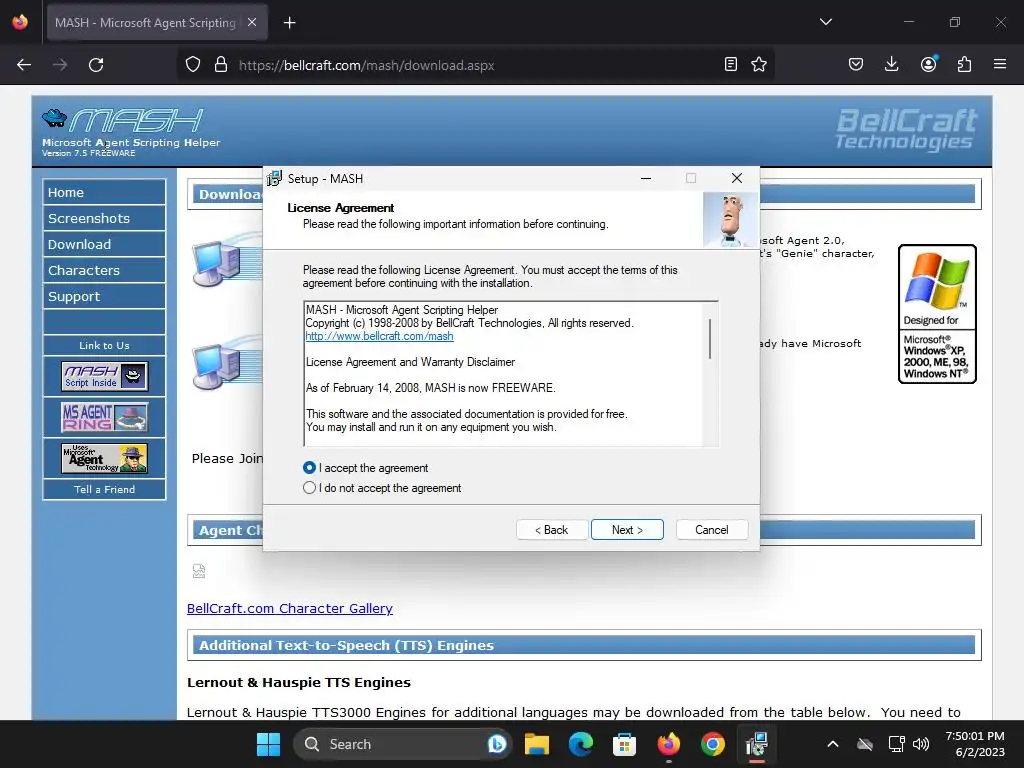The image size is (1024, 768).
Task: Toggle reader view icon
Action: tap(731, 64)
